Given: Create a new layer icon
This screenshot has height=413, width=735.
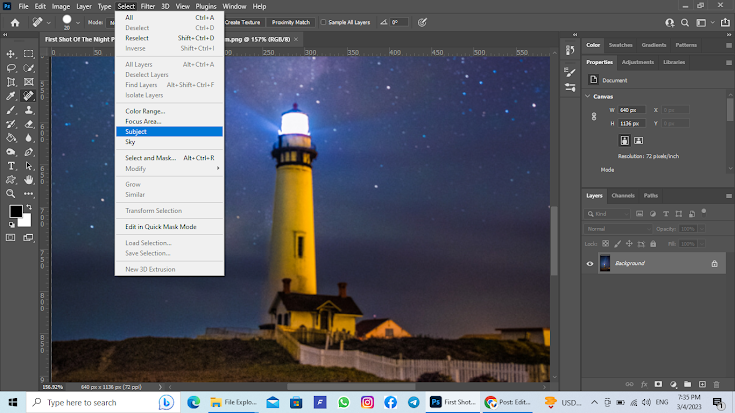Looking at the screenshot, I should point(702,384).
